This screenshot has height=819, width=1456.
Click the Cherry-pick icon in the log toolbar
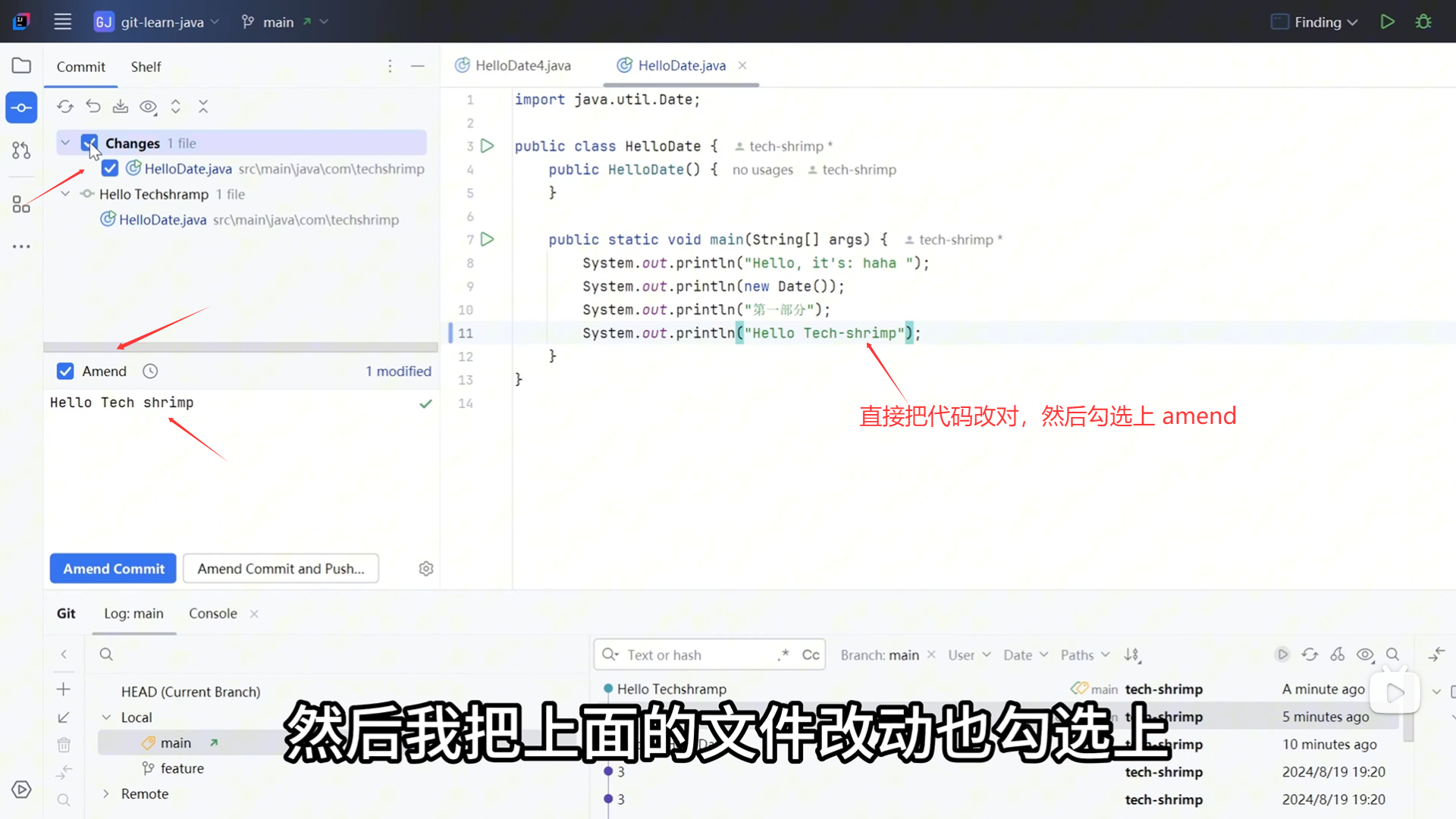coord(1338,654)
